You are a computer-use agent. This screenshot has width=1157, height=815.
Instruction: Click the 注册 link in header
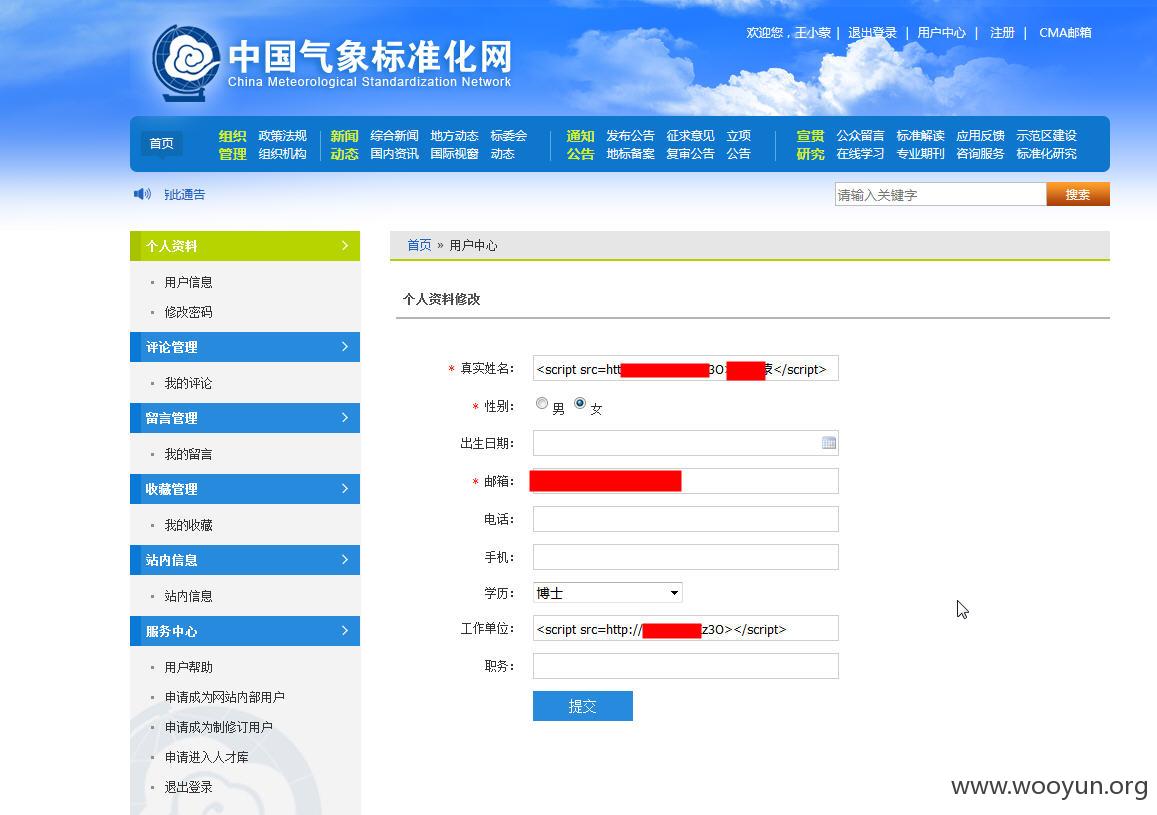(1002, 32)
